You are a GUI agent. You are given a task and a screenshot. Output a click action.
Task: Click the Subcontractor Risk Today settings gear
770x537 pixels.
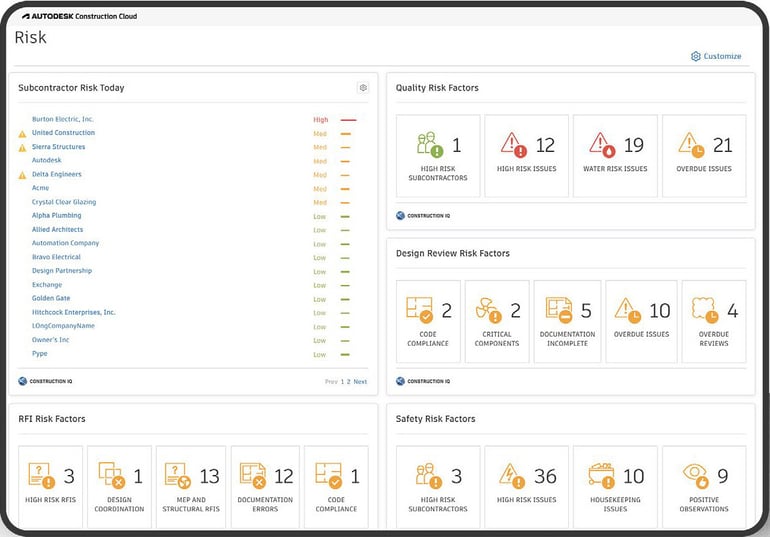363,87
